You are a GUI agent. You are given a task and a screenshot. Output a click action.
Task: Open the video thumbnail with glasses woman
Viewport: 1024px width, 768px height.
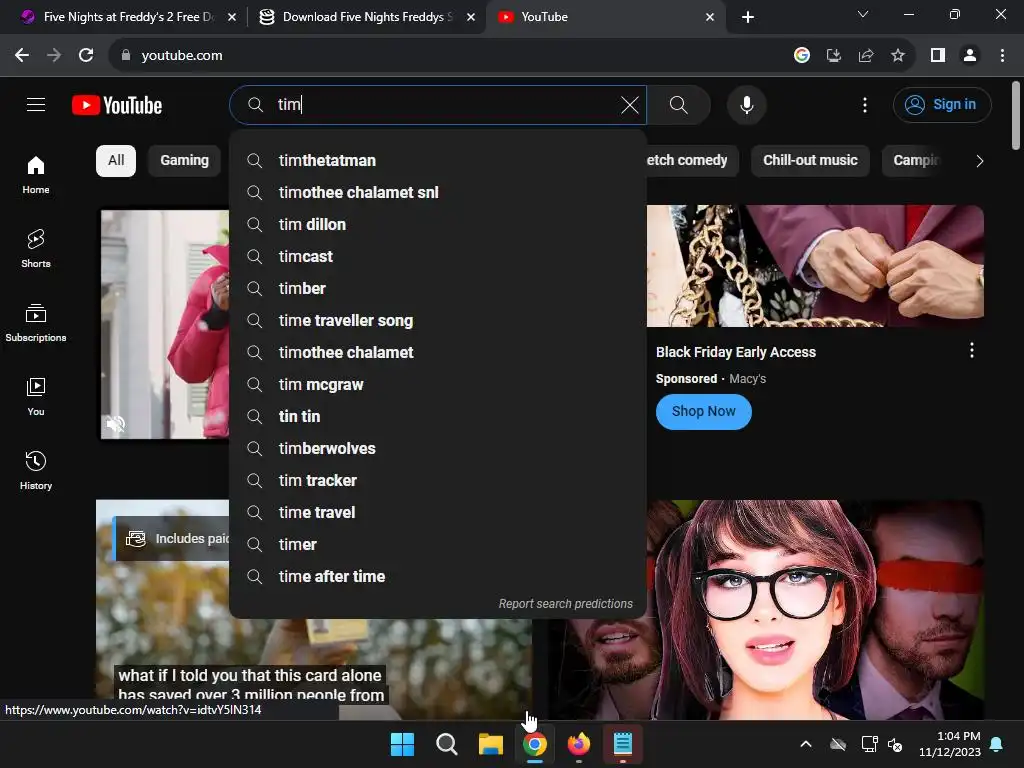tap(766, 609)
